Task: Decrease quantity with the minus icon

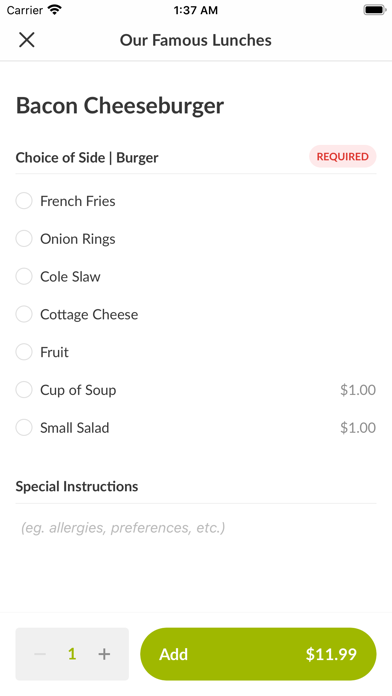Action: 40,654
